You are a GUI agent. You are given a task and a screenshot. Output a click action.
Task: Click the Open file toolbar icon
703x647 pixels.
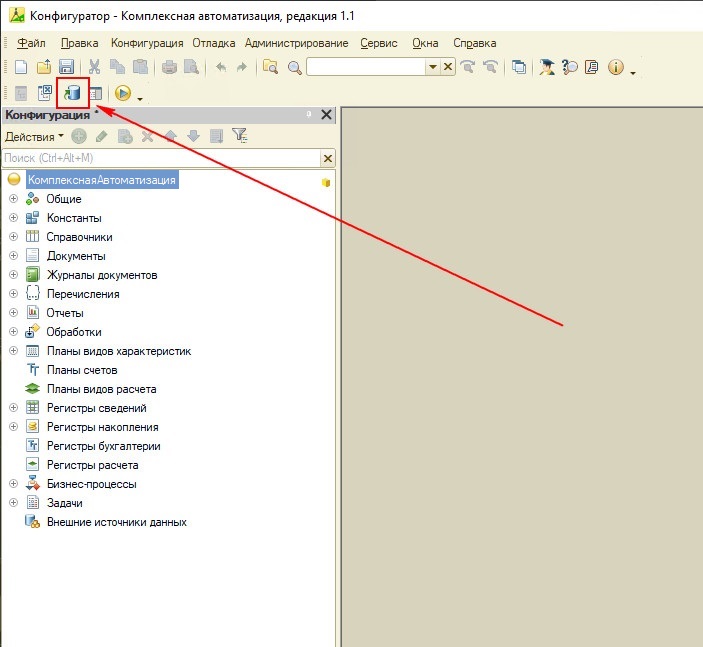click(44, 67)
